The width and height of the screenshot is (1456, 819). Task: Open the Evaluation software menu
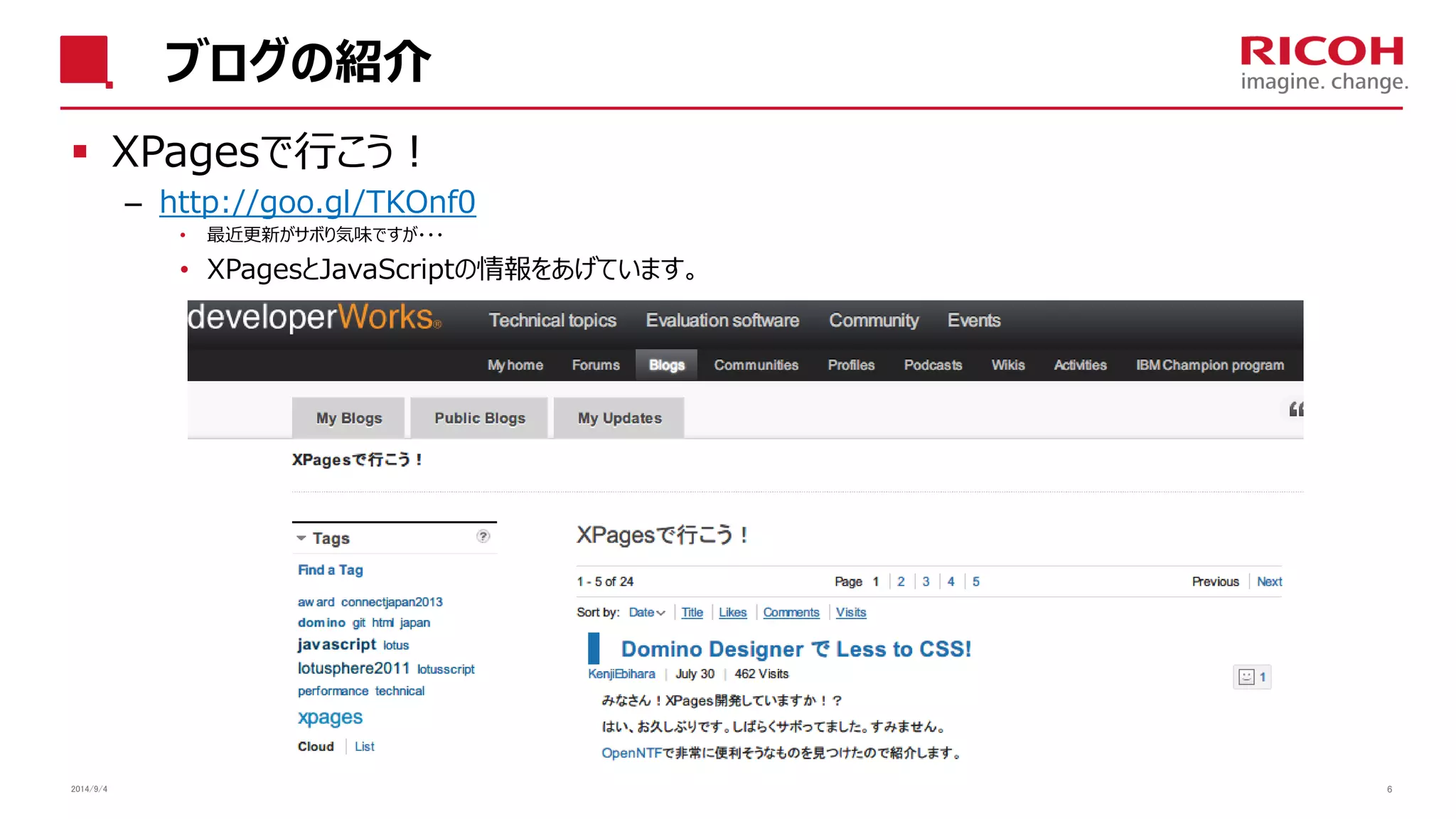pos(722,321)
